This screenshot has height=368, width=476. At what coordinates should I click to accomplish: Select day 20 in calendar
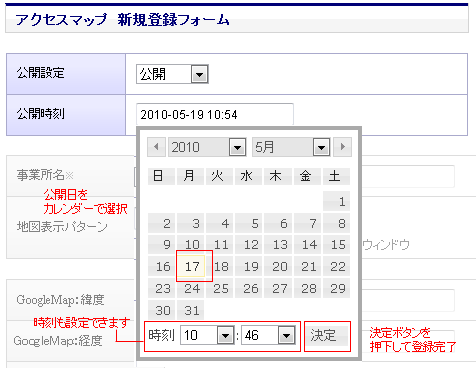tap(278, 266)
